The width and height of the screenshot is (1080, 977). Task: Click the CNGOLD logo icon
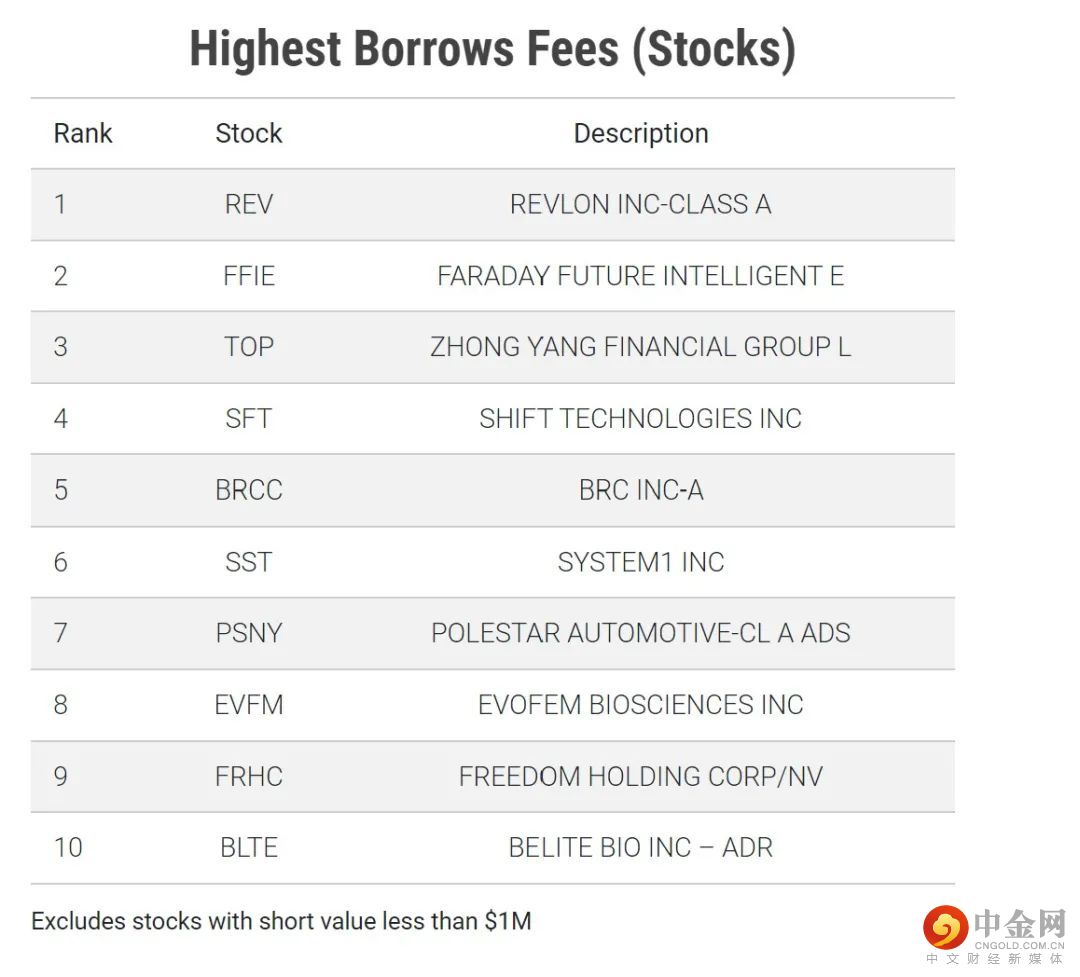click(944, 927)
